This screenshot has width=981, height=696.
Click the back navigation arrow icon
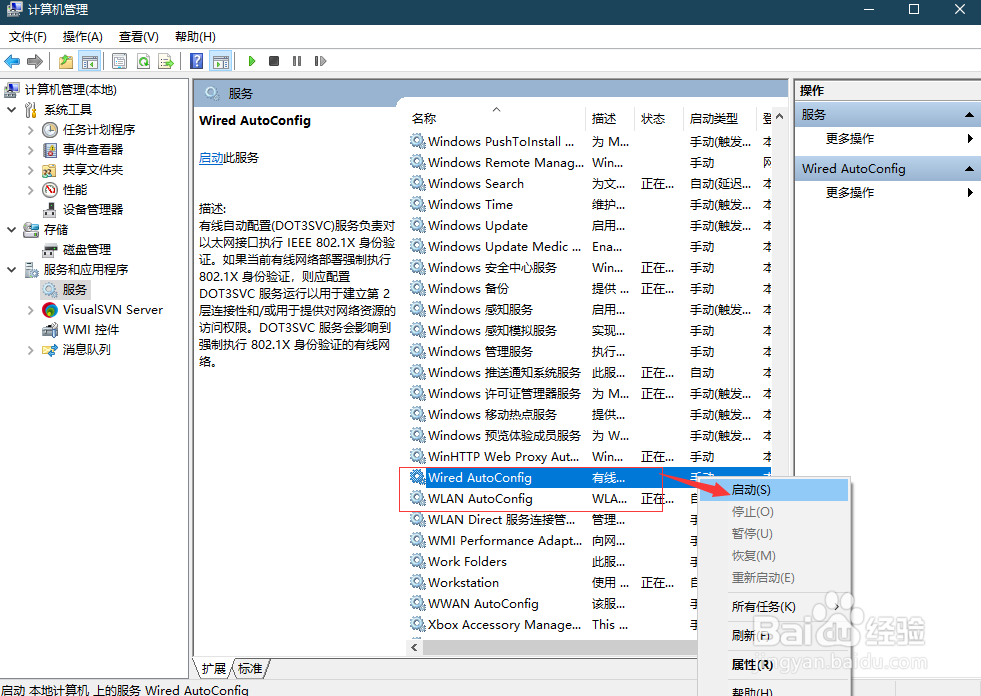[x=12, y=61]
